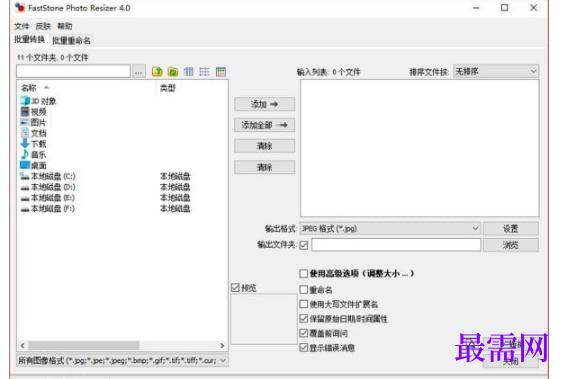Image resolution: width=567 pixels, height=379 pixels.
Task: Switch to the 批量转换 tab
Action: pyautogui.click(x=30, y=39)
